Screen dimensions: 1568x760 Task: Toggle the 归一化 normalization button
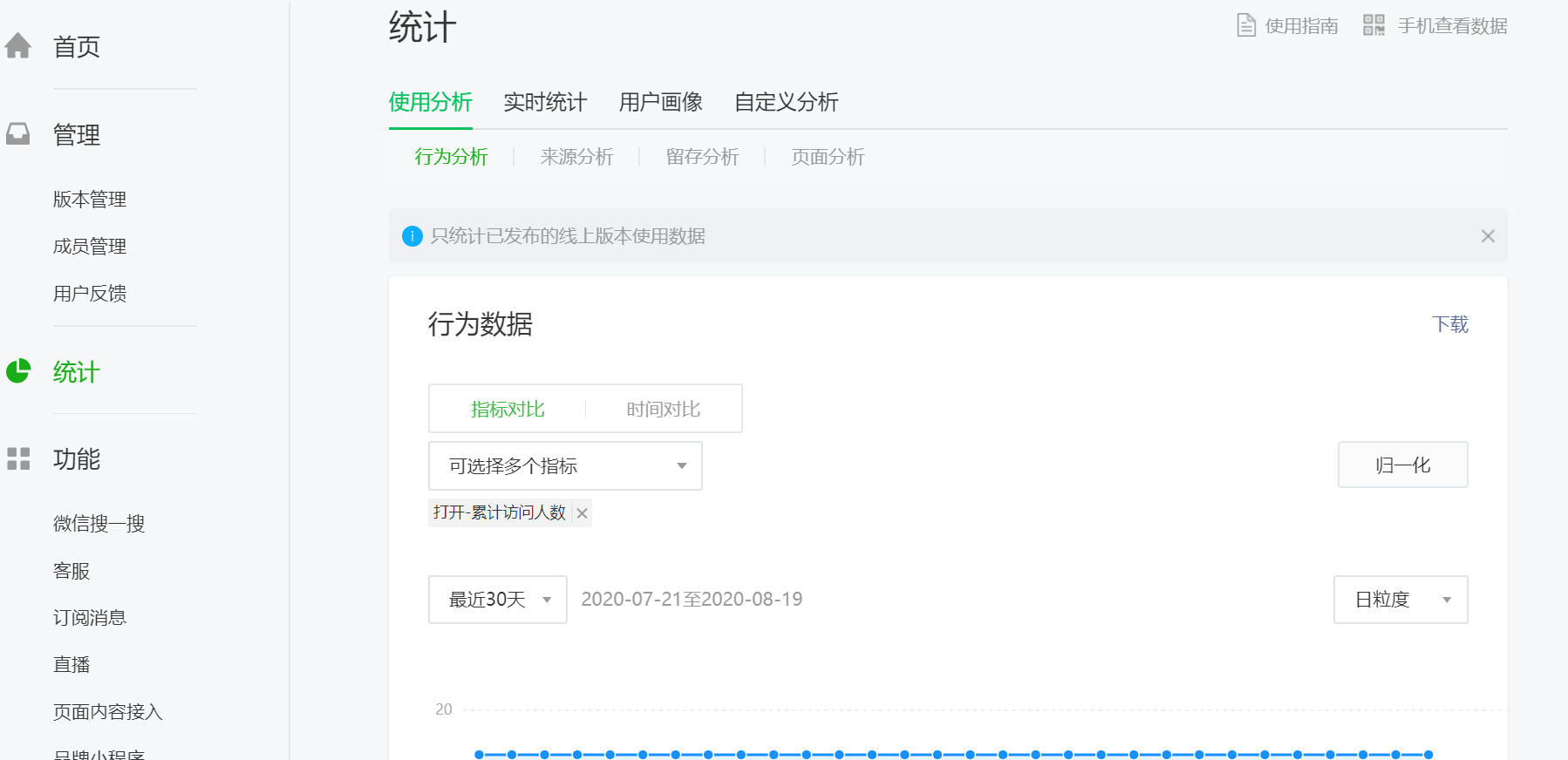1402,465
